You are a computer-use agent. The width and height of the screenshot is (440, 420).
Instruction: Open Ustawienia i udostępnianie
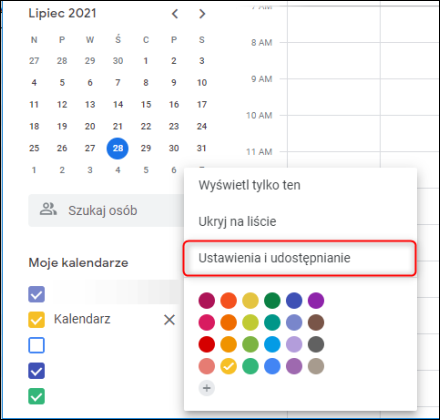pyautogui.click(x=299, y=258)
